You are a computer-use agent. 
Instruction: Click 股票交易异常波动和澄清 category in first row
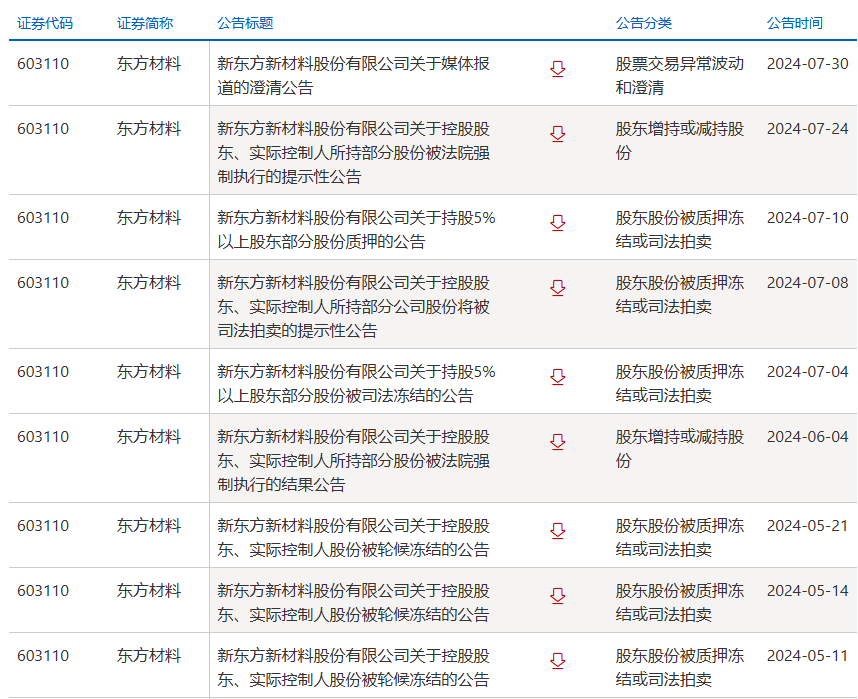click(x=679, y=75)
